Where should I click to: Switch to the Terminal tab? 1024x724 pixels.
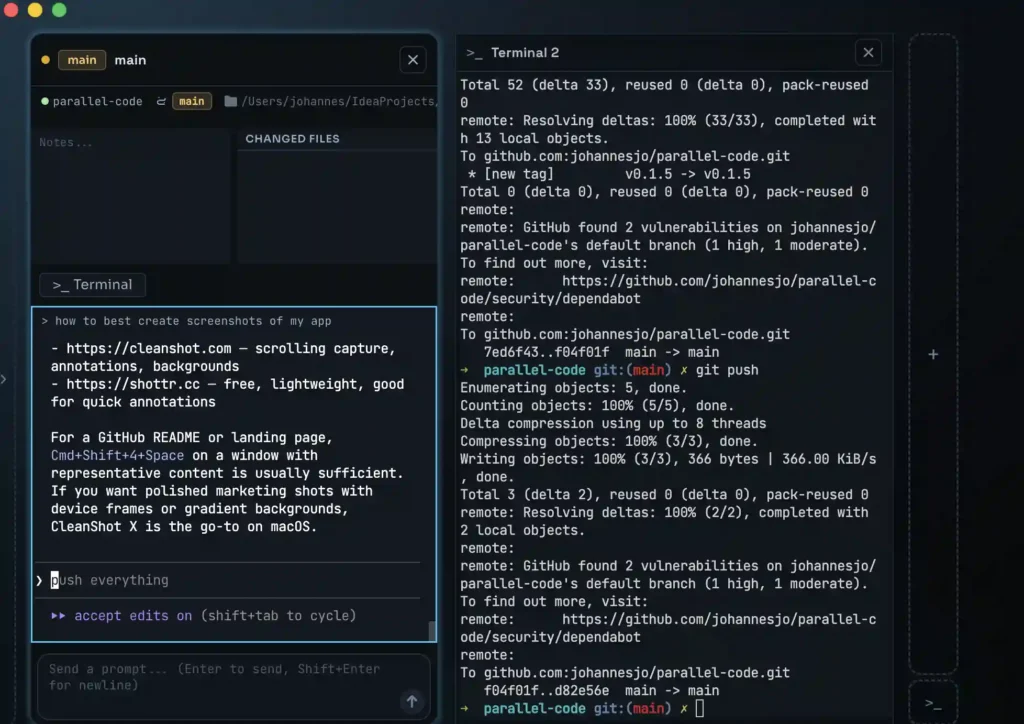(92, 284)
